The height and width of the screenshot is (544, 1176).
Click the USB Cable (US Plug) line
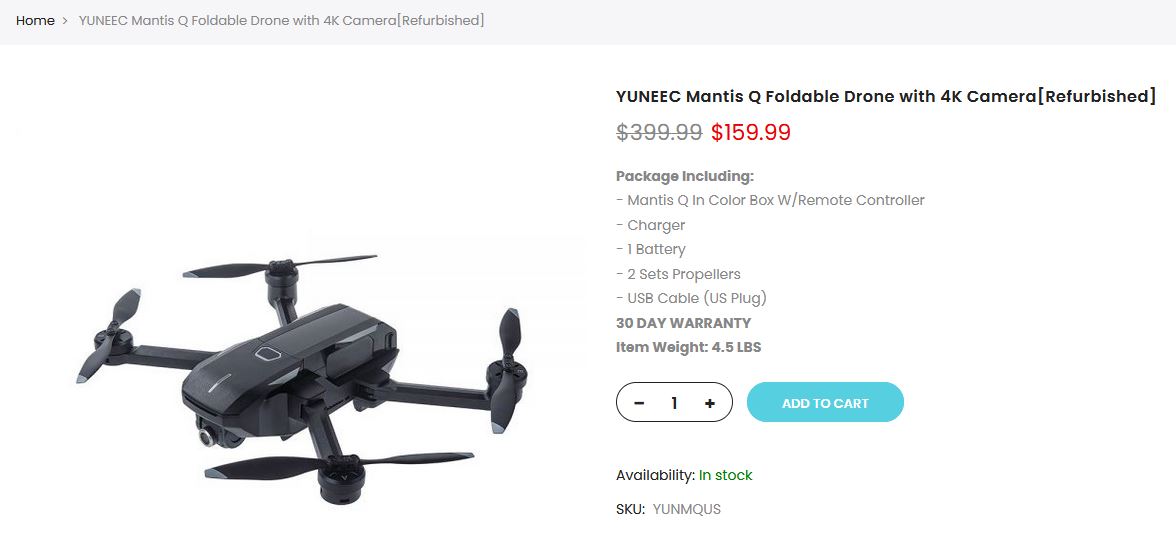click(x=692, y=298)
